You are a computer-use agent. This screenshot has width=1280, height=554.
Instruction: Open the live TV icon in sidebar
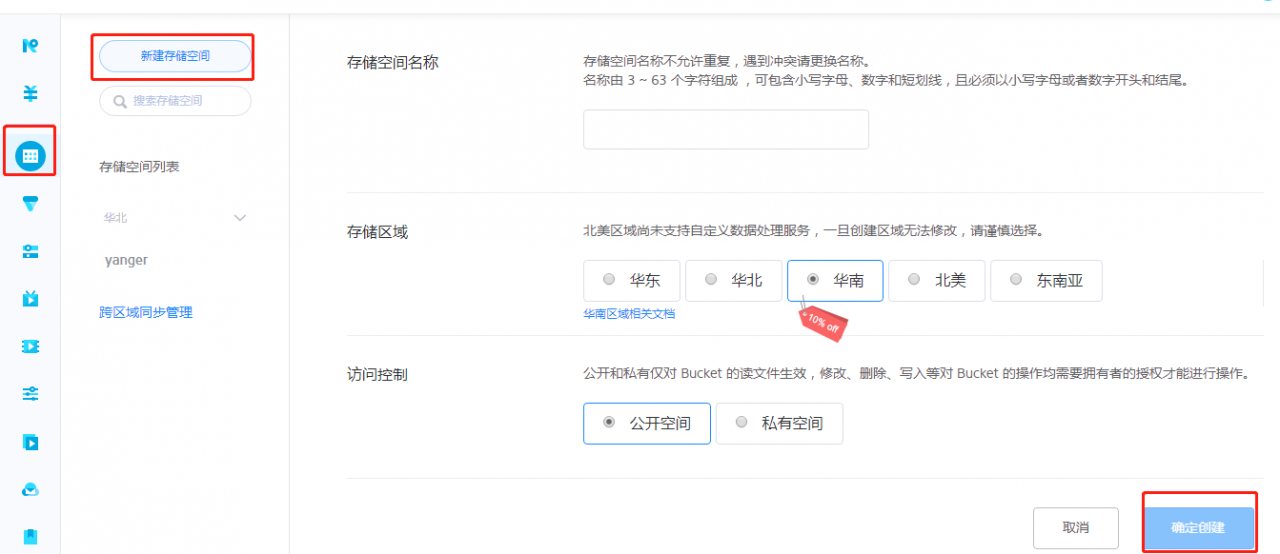click(30, 298)
